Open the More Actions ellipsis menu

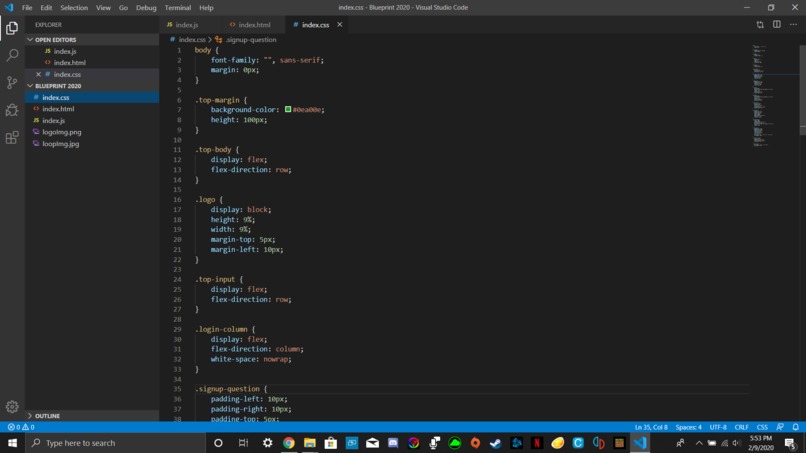793,24
